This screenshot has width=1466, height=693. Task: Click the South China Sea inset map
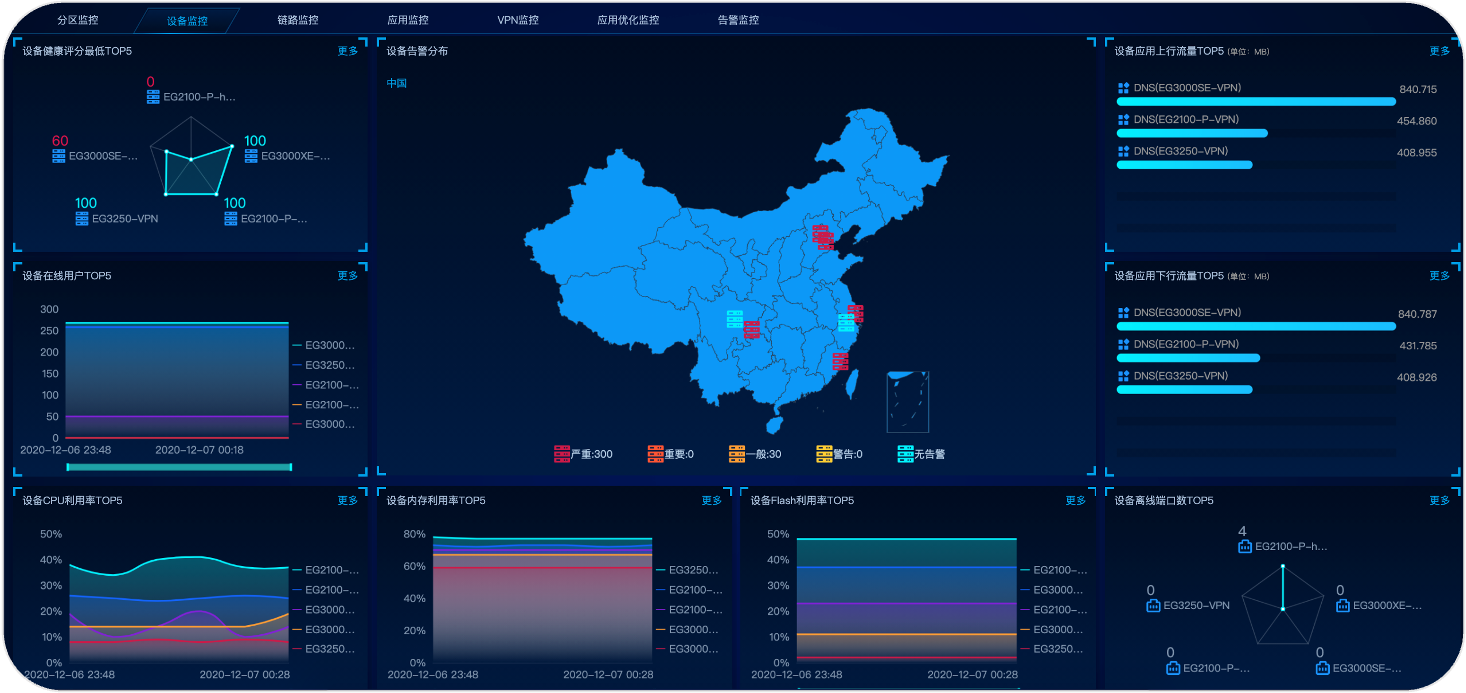coord(907,402)
